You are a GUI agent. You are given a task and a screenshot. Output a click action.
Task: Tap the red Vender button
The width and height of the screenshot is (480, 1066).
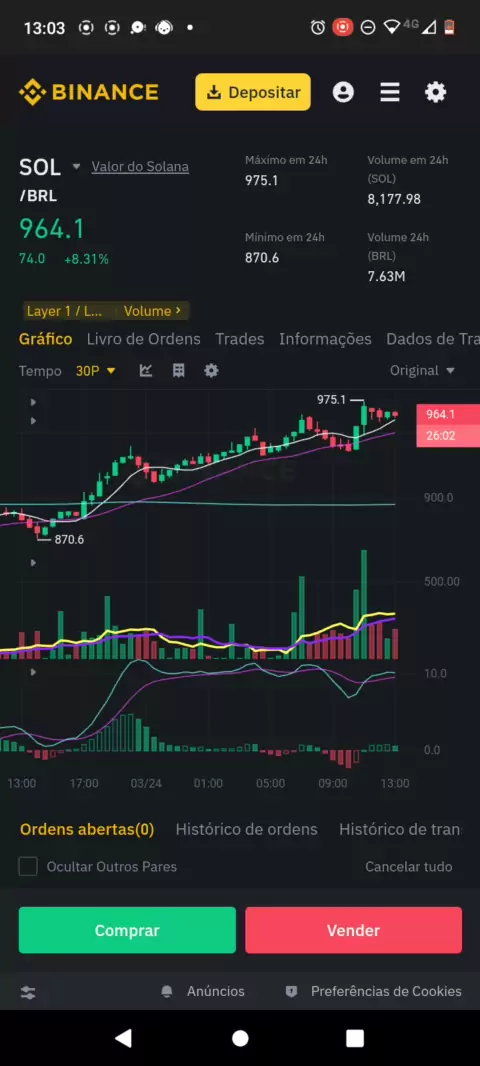(354, 930)
